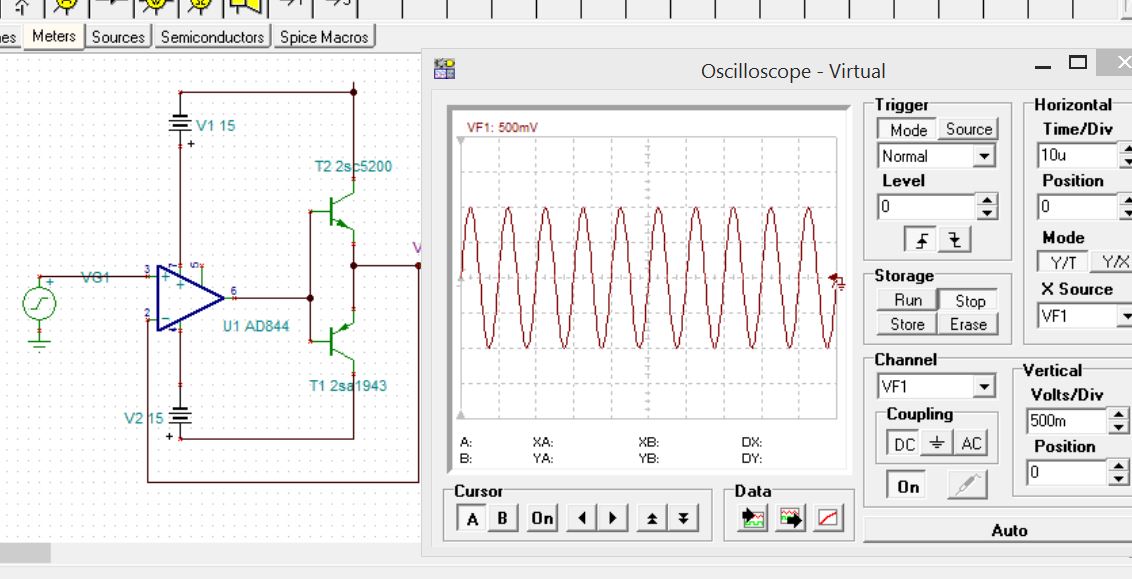Open Spice Macros component tab
Image resolution: width=1132 pixels, height=579 pixels.
pos(324,37)
